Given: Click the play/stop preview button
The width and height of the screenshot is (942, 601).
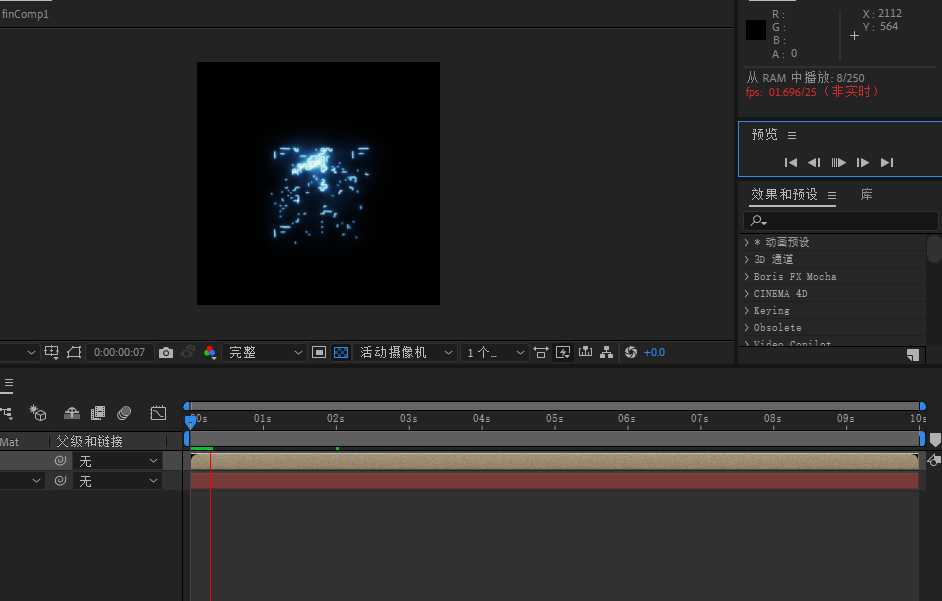Looking at the screenshot, I should tap(838, 162).
